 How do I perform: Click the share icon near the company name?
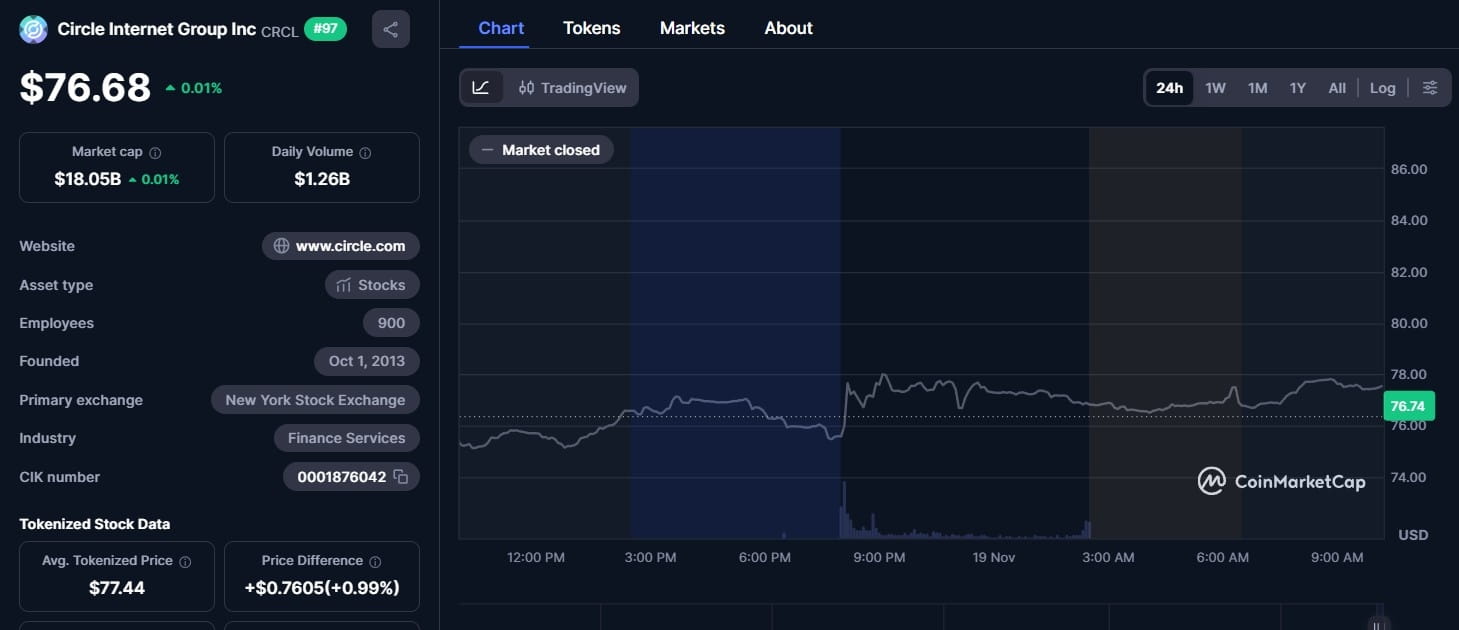tap(390, 28)
